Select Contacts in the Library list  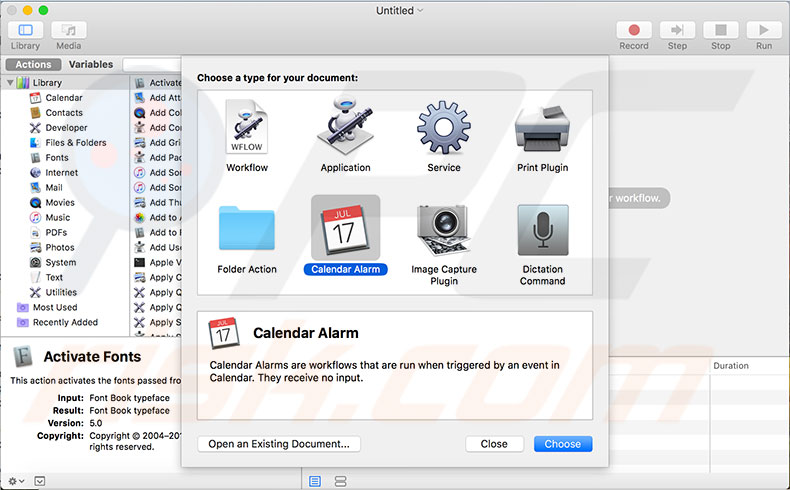(64, 113)
